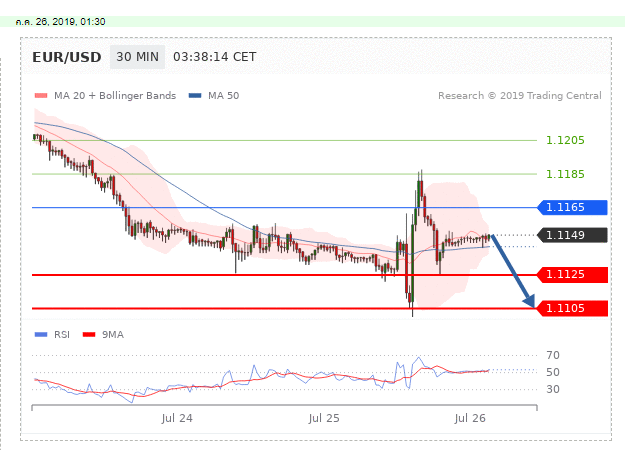Click the 03:38:14 CET timestamp
The image size is (625, 450).
pos(214,57)
